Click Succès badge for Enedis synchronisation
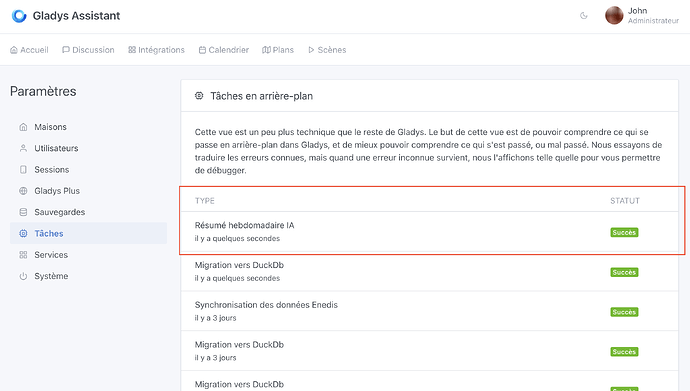The image size is (690, 391). [x=624, y=312]
